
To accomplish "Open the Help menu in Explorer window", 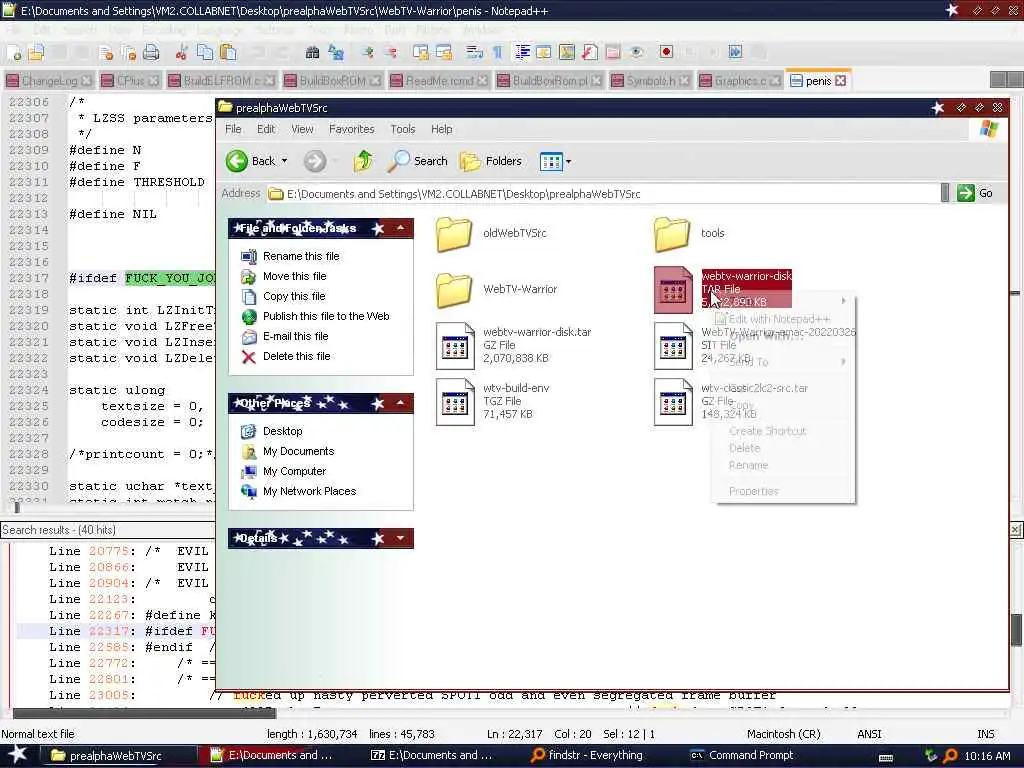I will [441, 129].
